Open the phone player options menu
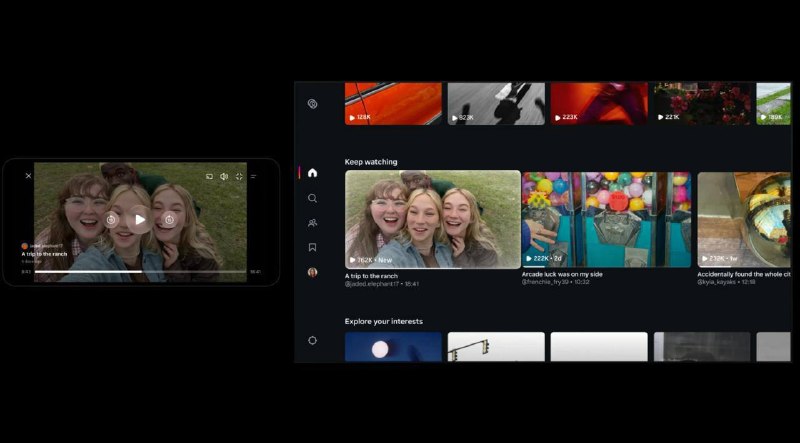The image size is (800, 443). [254, 177]
